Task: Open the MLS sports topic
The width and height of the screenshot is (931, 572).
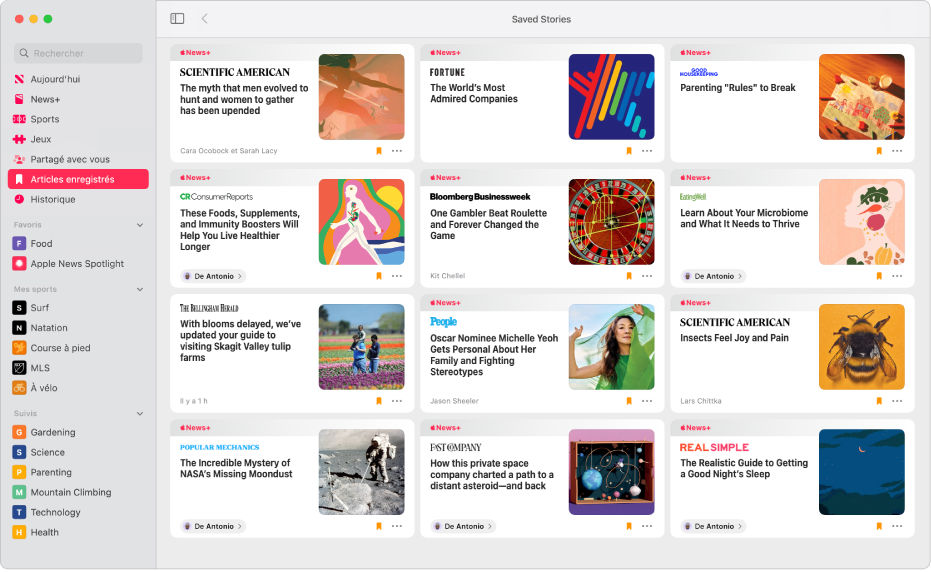Action: (x=78, y=368)
